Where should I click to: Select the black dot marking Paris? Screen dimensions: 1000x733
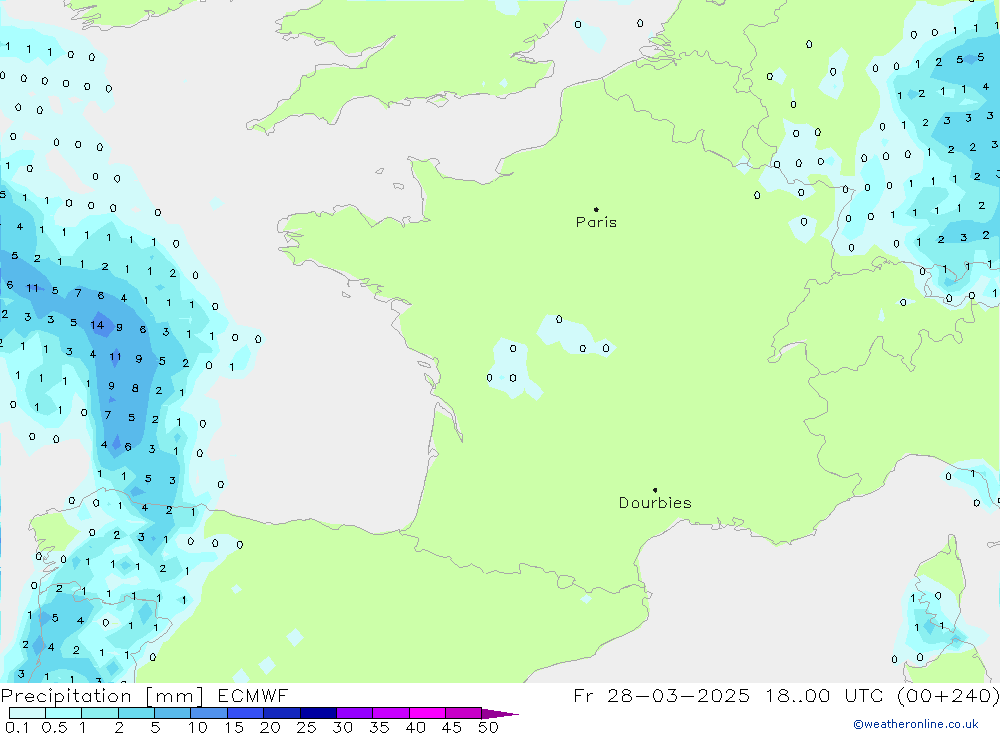[596, 209]
